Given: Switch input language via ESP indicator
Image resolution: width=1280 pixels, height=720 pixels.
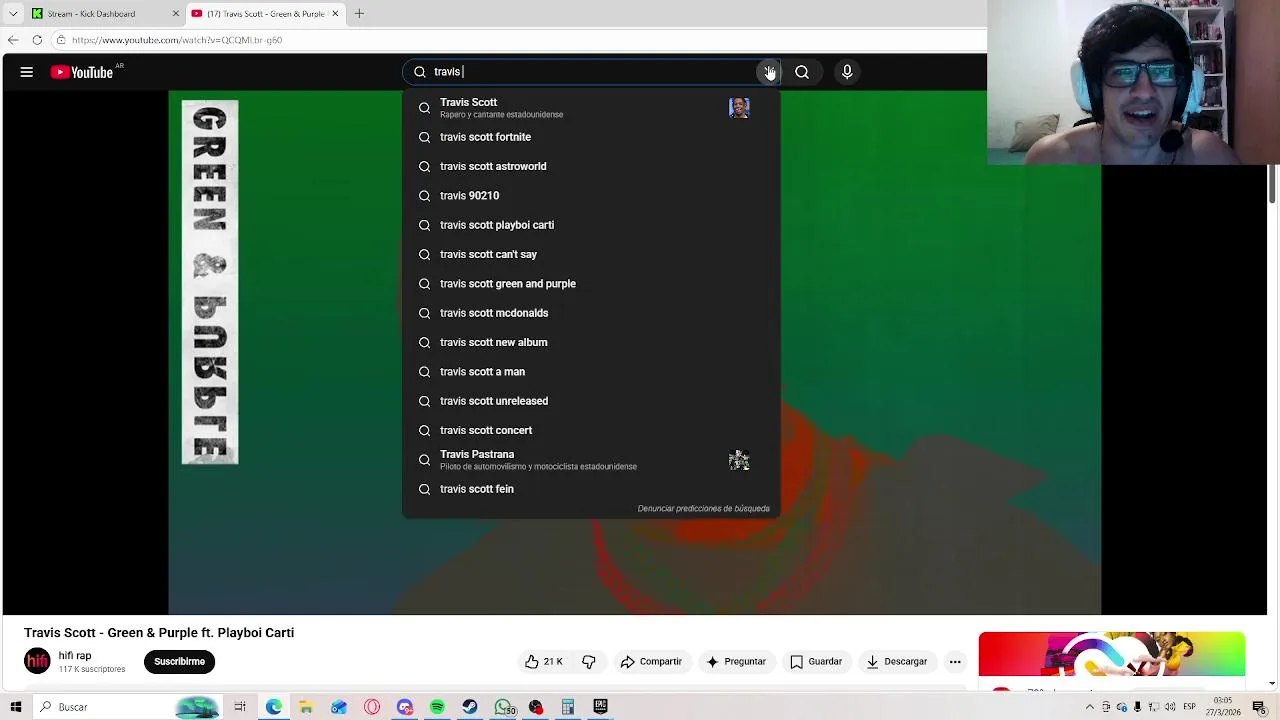Looking at the screenshot, I should (x=1190, y=707).
